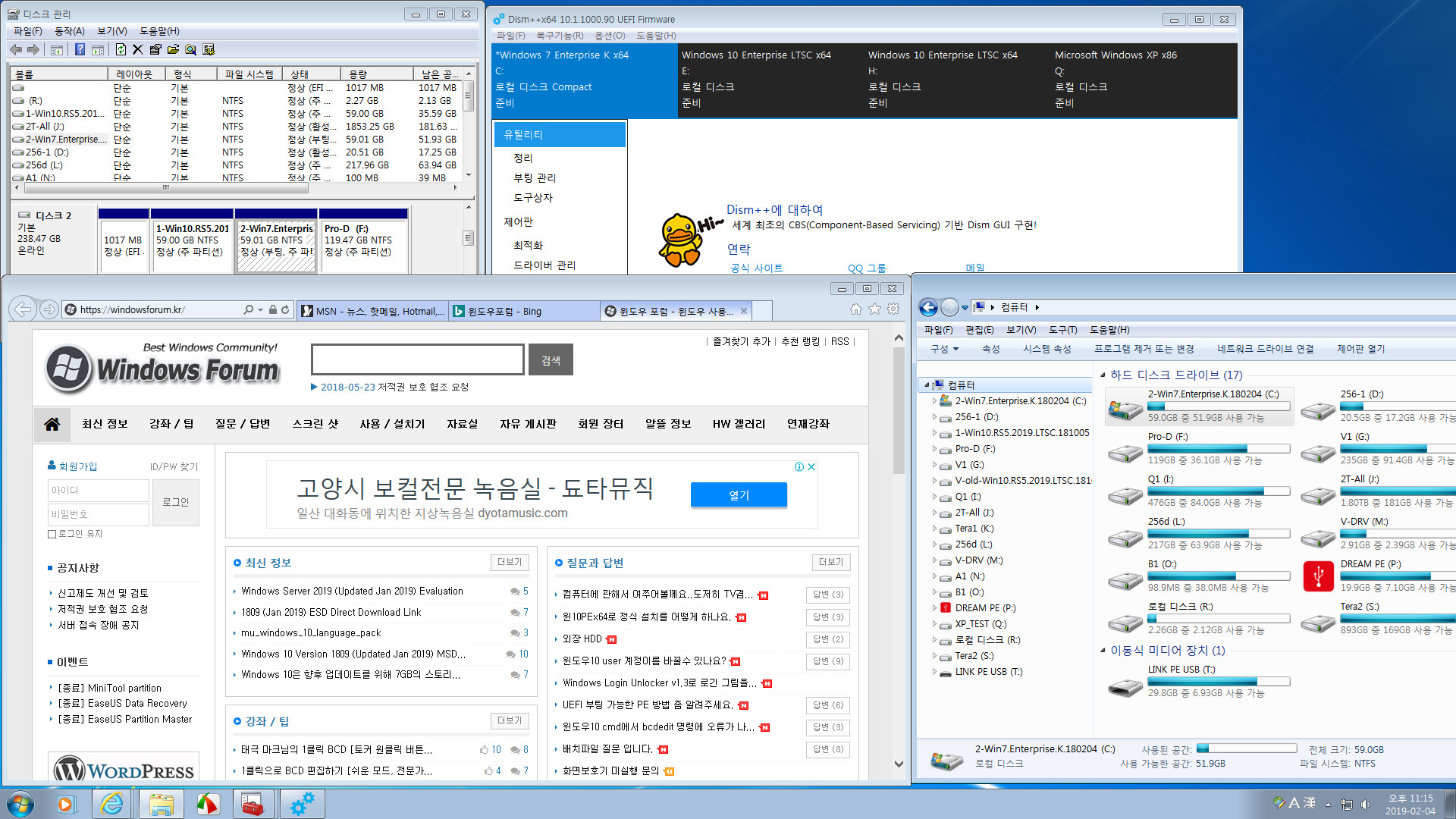Click the delete X icon in Disk Management toolbar
Image resolution: width=1456 pixels, height=819 pixels.
(137, 49)
